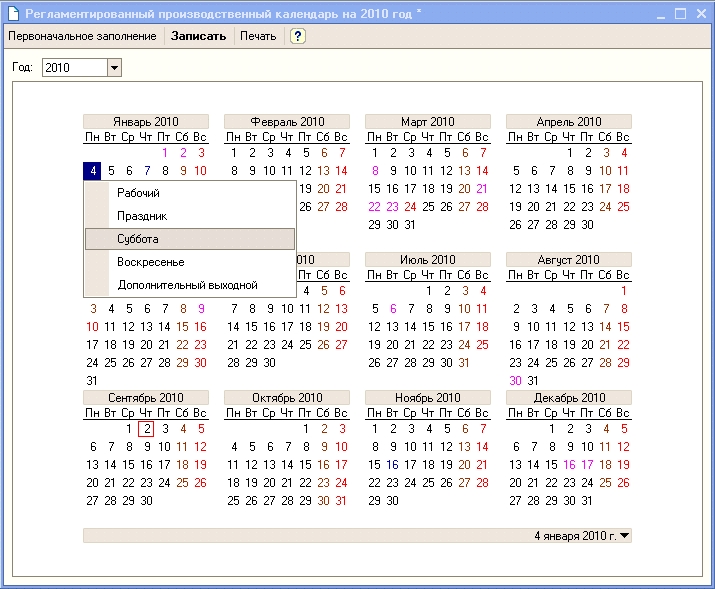
Task: Select September 2 outlined date
Action: point(146,429)
